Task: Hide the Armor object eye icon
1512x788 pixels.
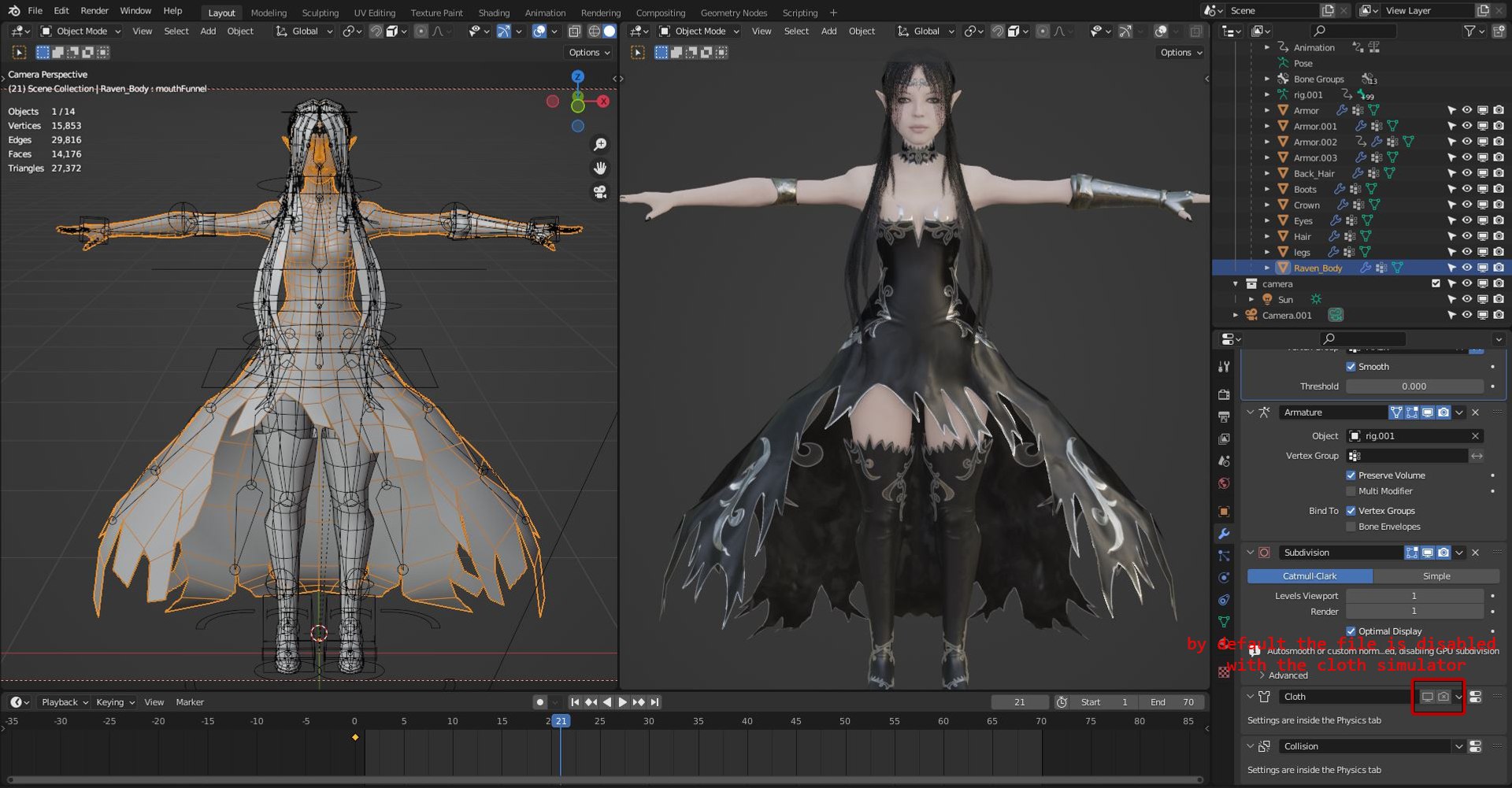Action: [1467, 110]
